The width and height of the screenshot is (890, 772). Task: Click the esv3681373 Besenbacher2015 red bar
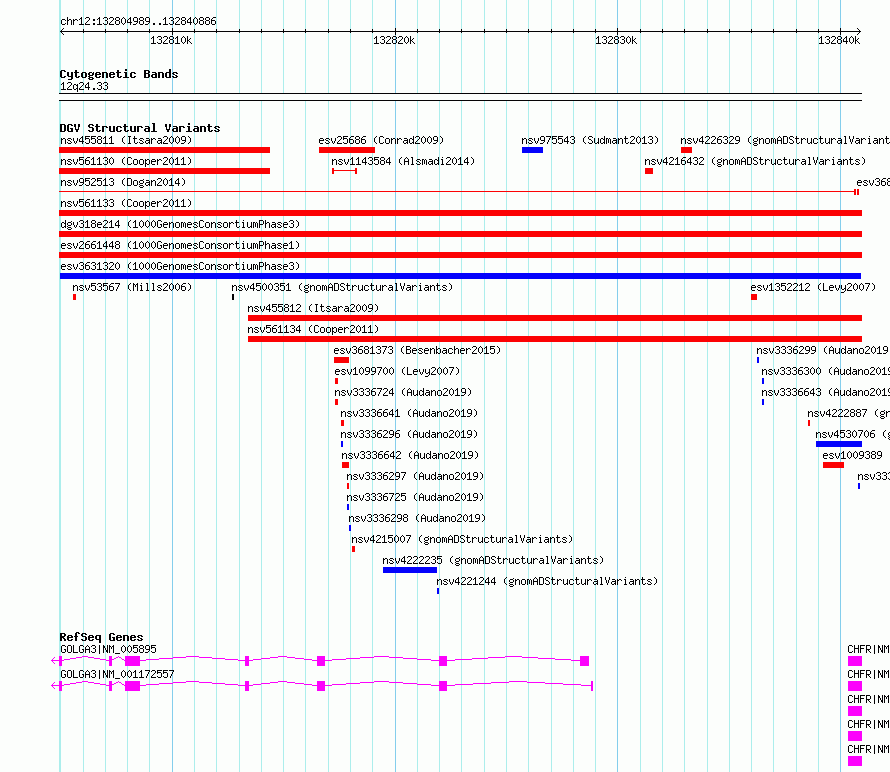click(x=342, y=360)
